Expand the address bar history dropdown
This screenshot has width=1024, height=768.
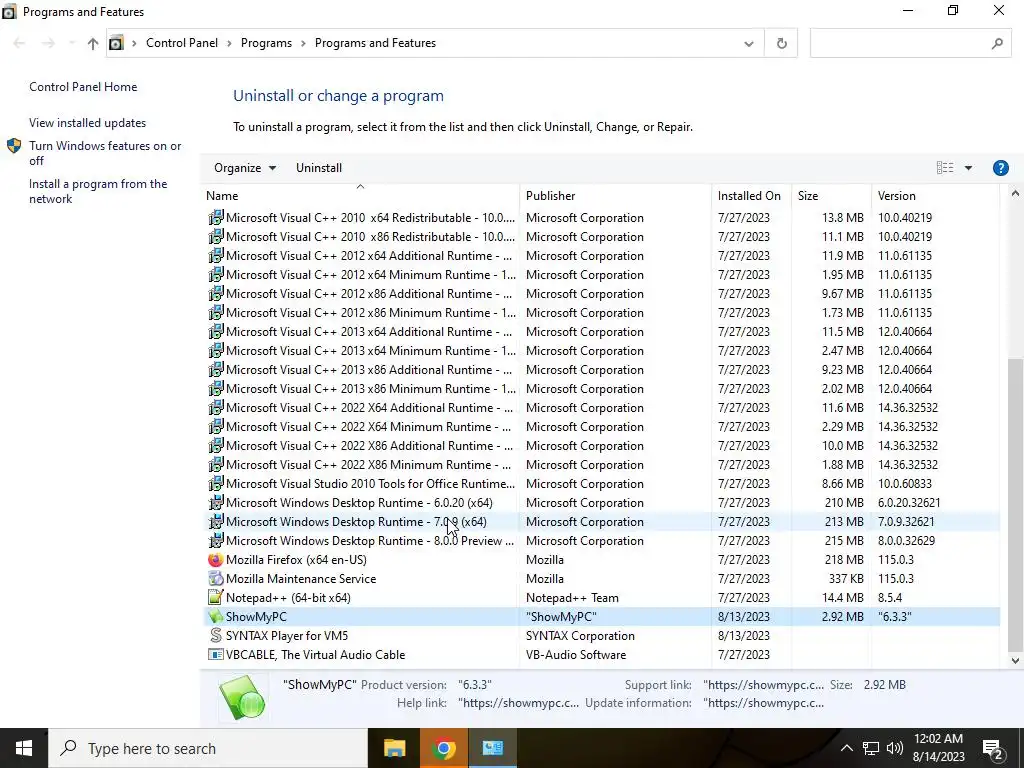(x=748, y=43)
